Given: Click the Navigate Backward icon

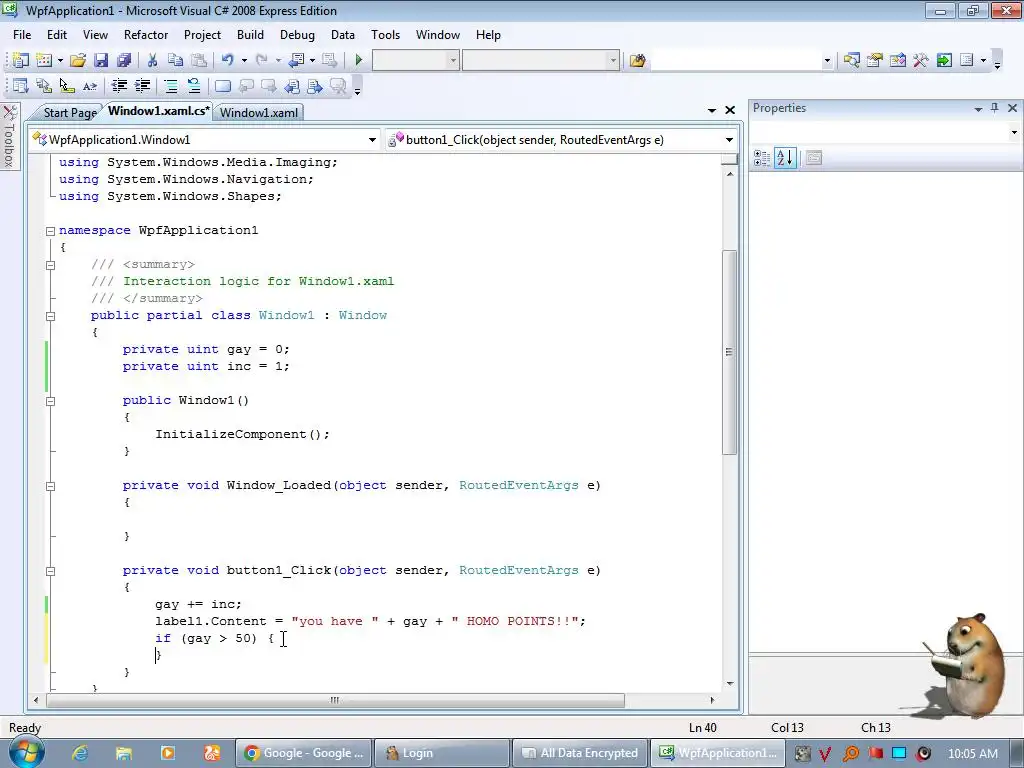Looking at the screenshot, I should click(x=297, y=60).
